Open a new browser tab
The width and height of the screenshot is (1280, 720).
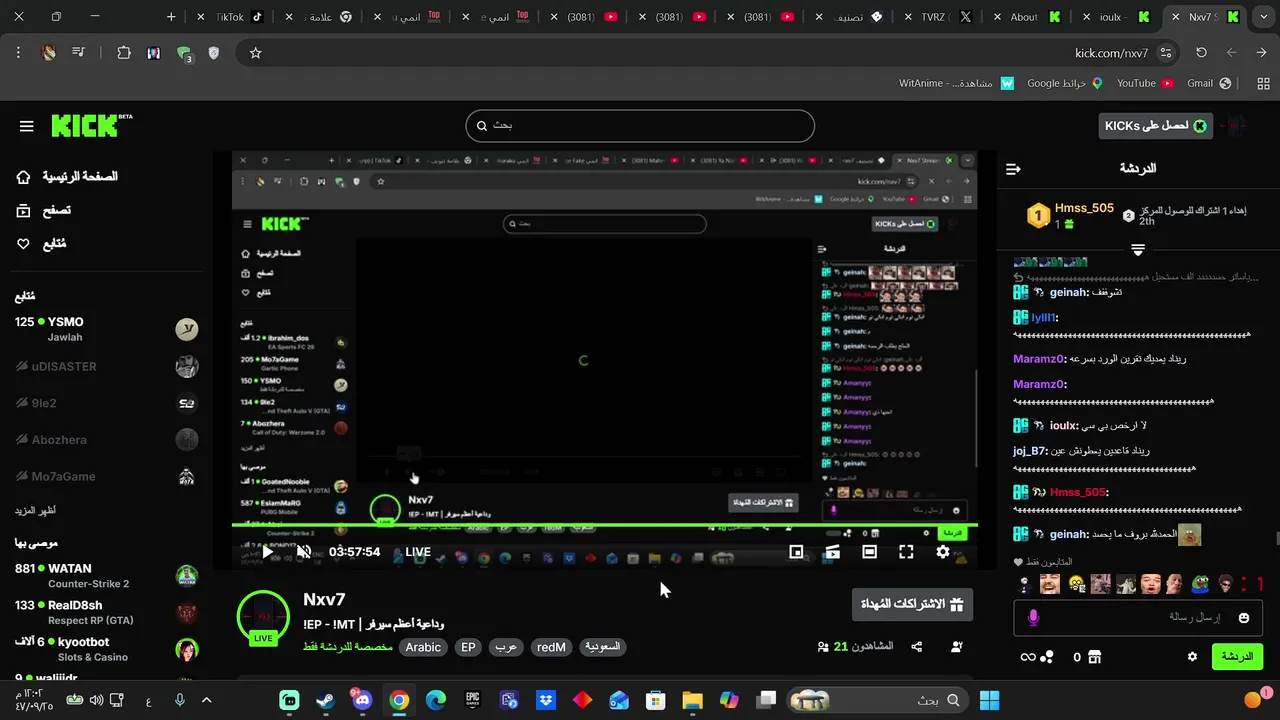click(171, 17)
